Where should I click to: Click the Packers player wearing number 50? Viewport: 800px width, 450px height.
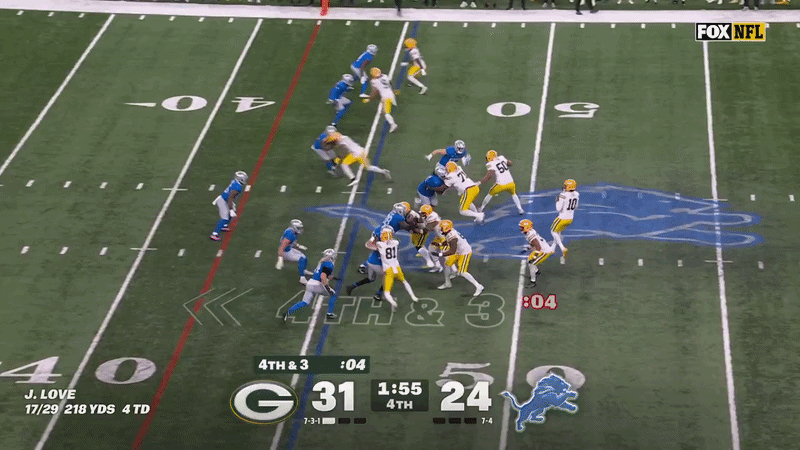tap(499, 181)
